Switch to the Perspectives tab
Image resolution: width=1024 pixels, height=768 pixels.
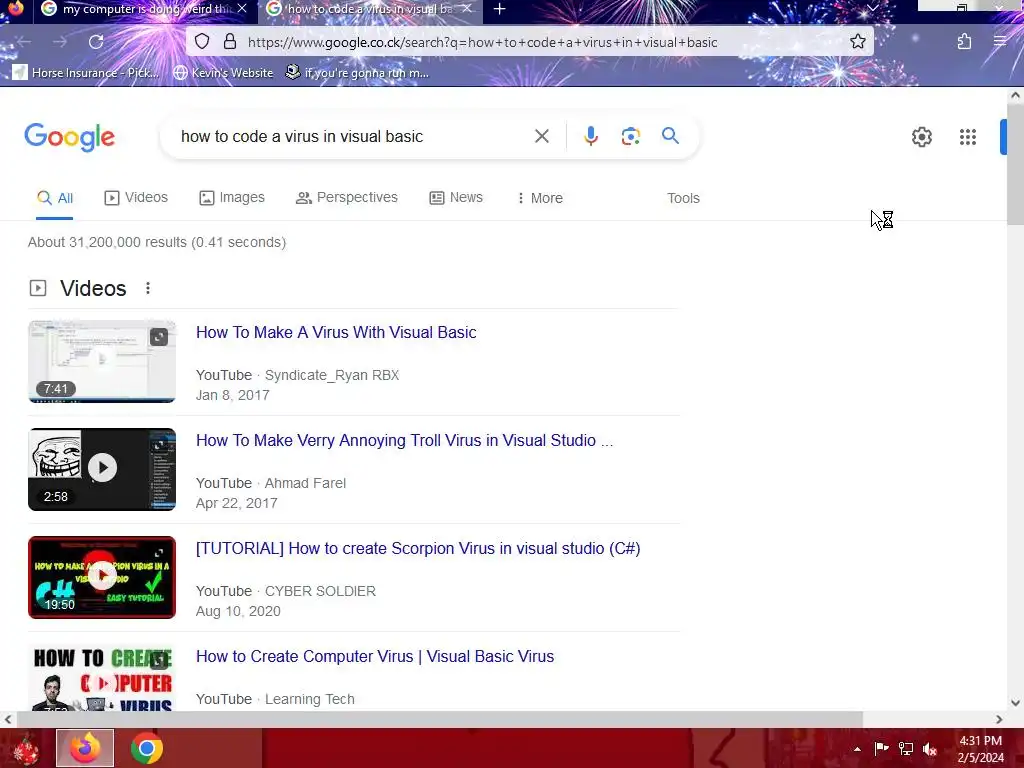[347, 197]
